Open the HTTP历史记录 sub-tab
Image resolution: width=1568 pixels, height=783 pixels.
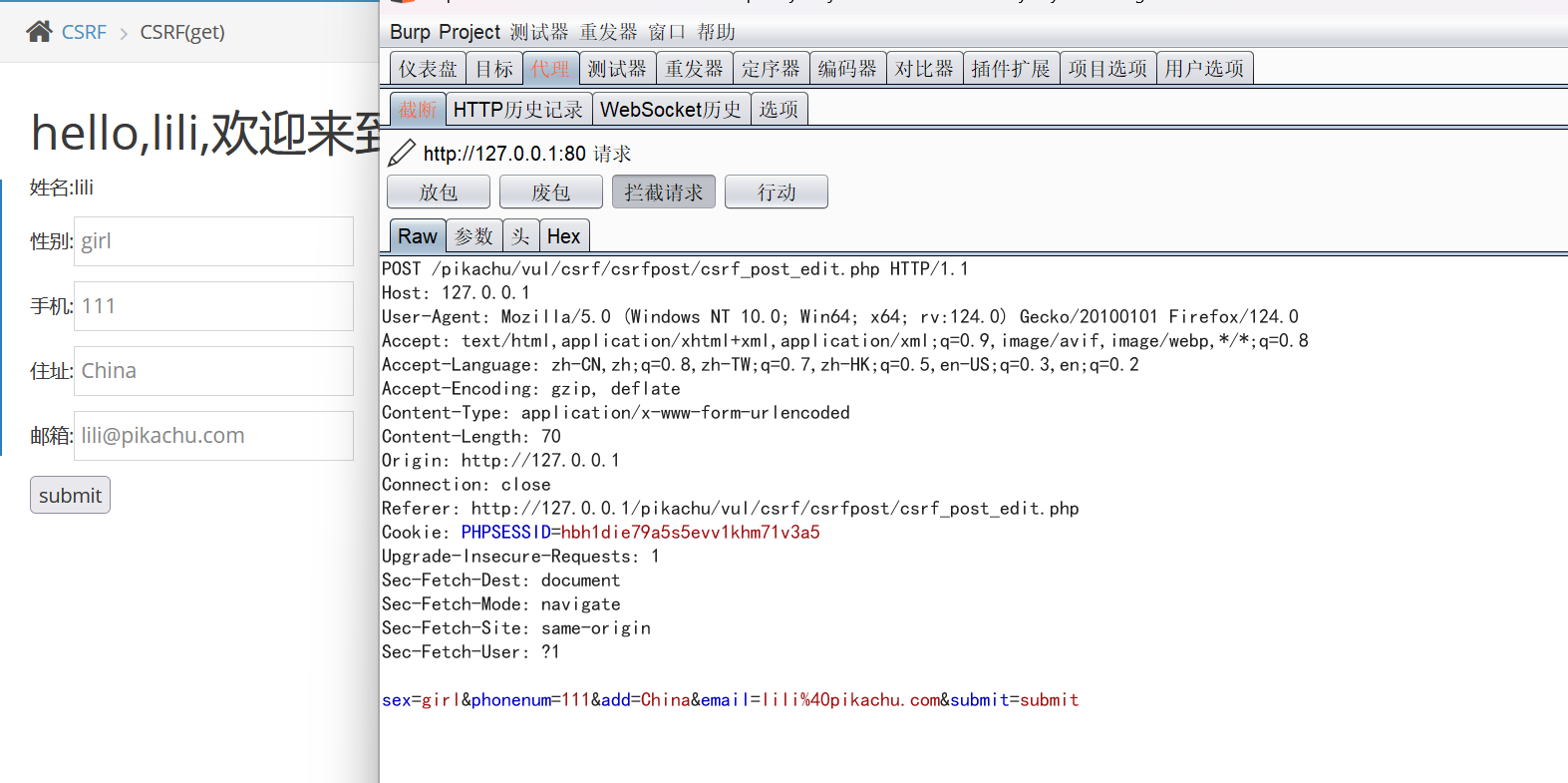click(x=518, y=110)
